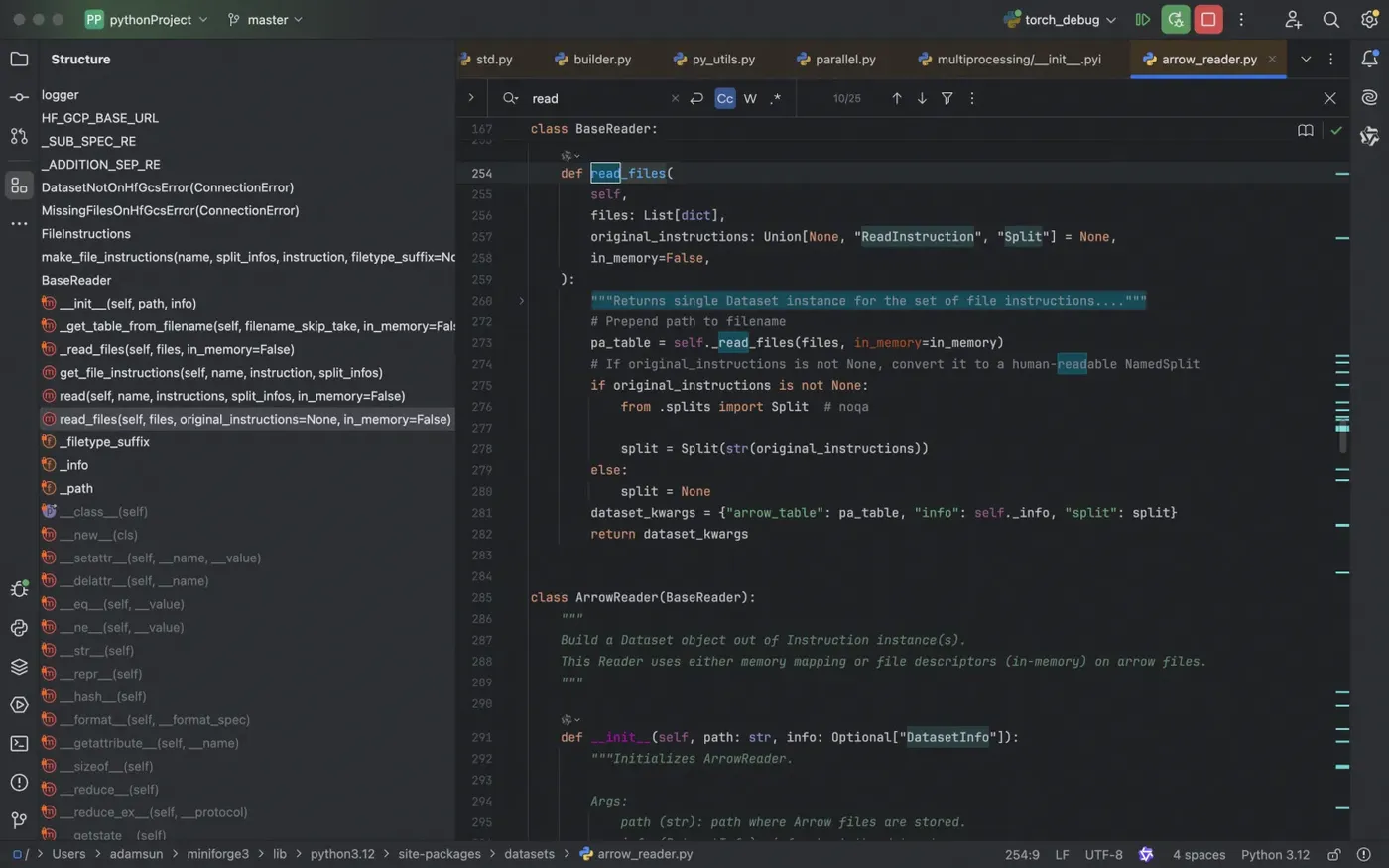Click the Python 3.12 interpreter widget
The width and height of the screenshot is (1389, 868).
point(1275,854)
